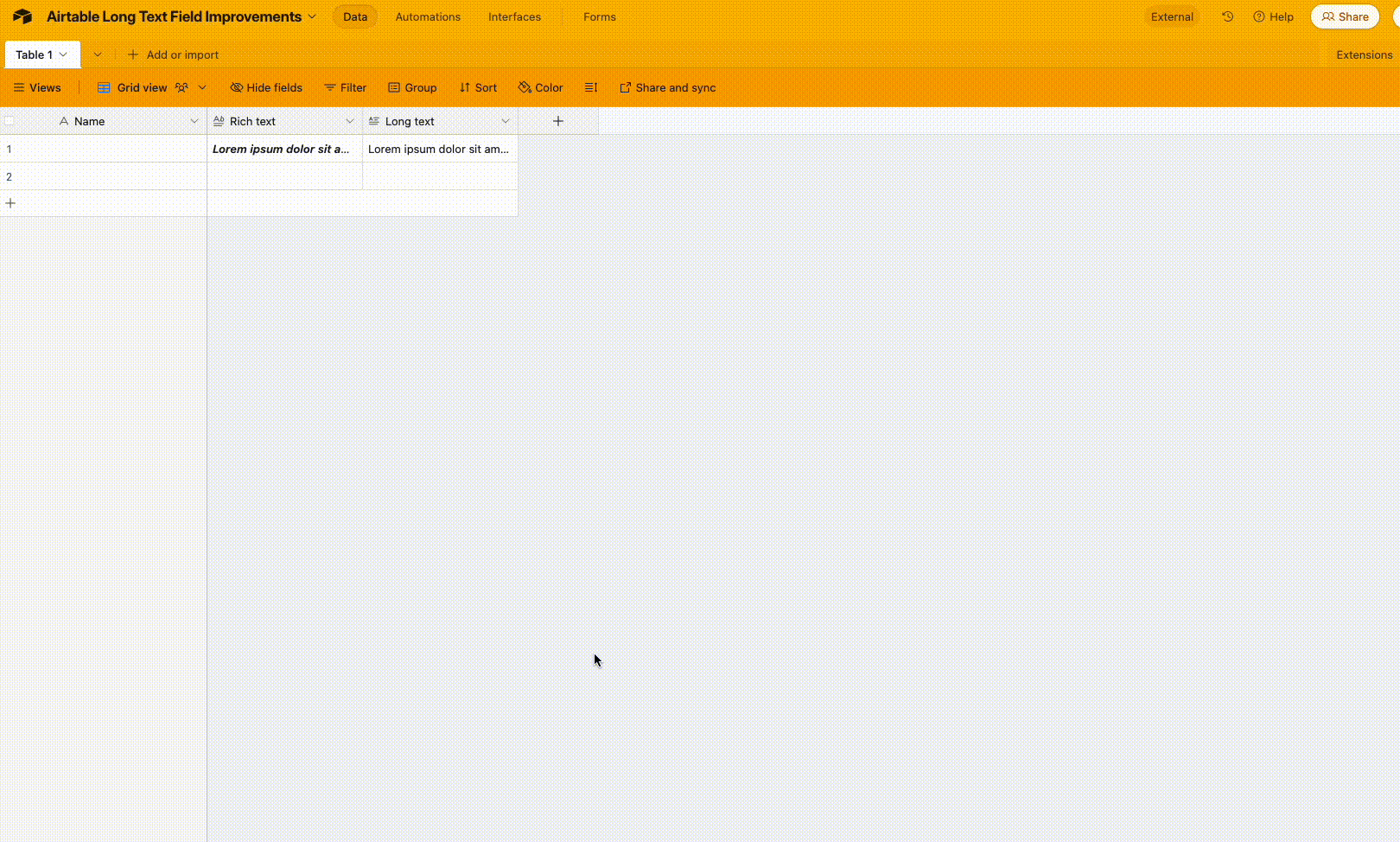Screen dimensions: 1400x842
Task: Open the Automations tab
Action: tap(428, 16)
